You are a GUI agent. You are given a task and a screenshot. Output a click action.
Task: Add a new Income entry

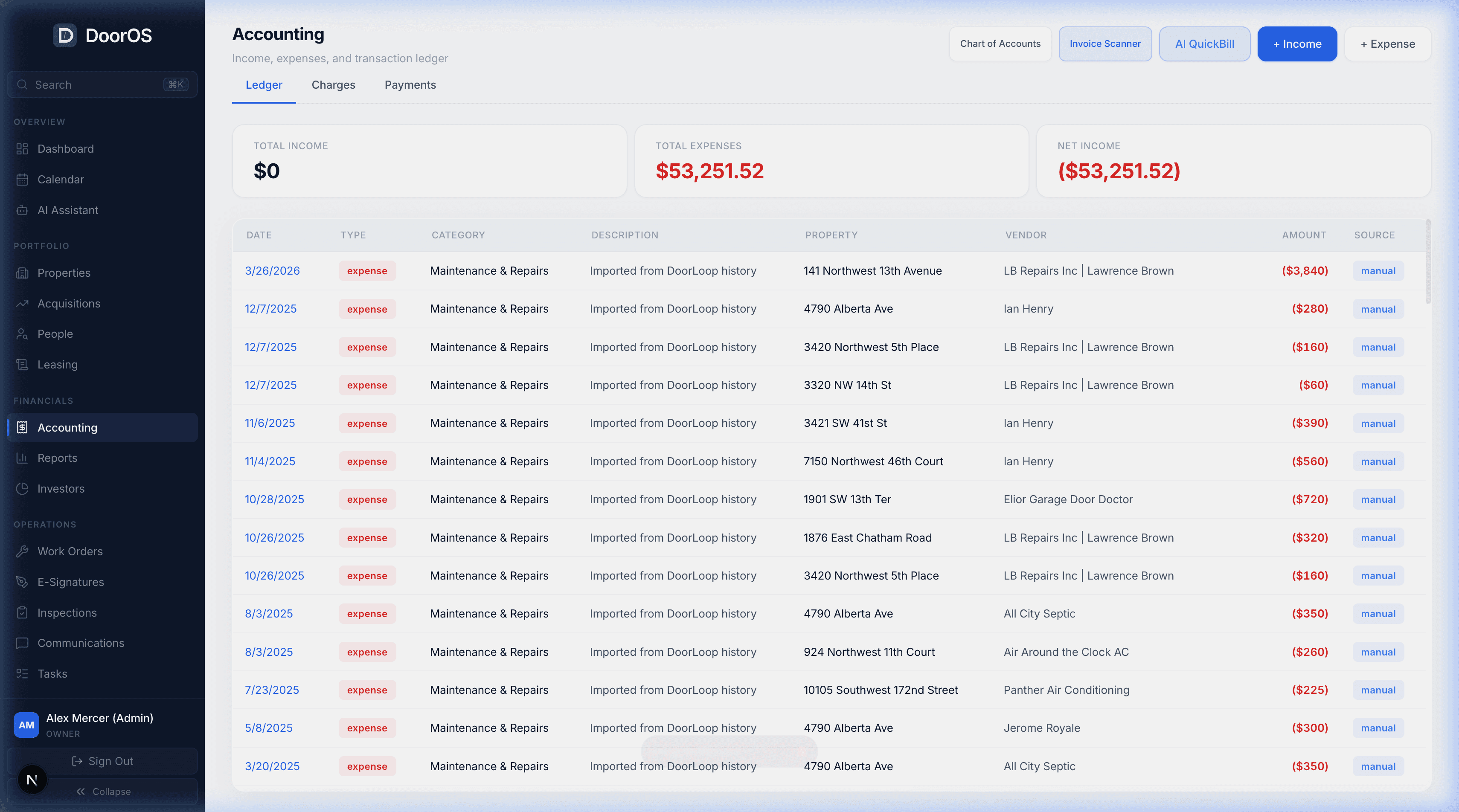[1297, 44]
